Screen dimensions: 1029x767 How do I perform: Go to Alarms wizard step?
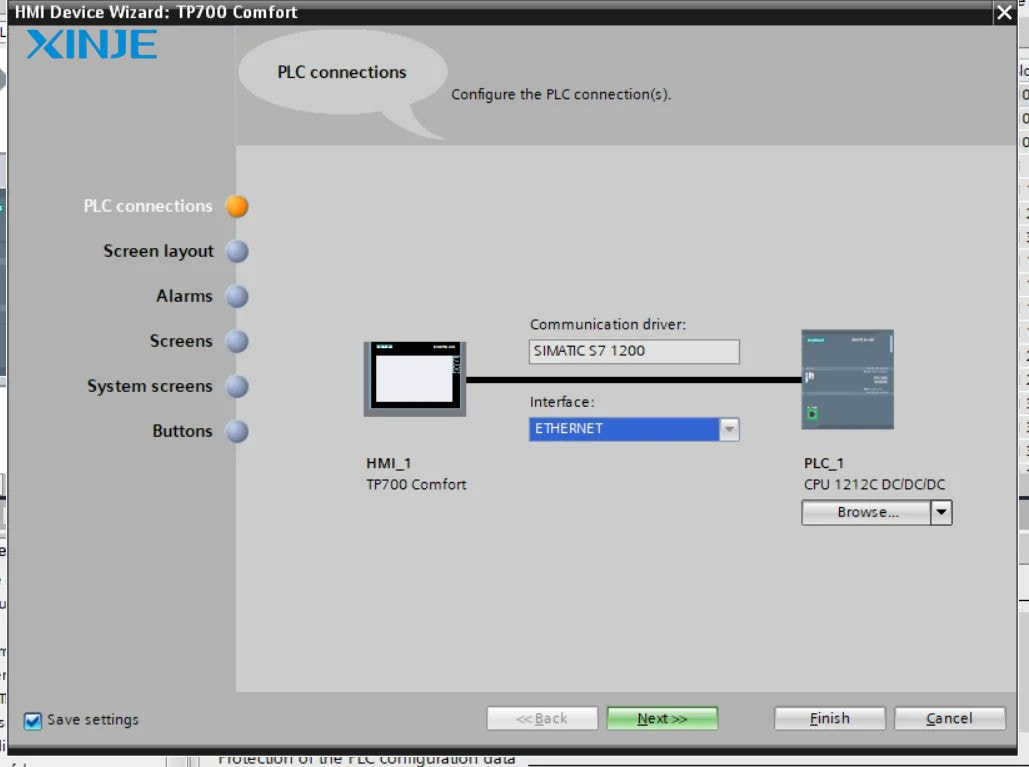184,297
